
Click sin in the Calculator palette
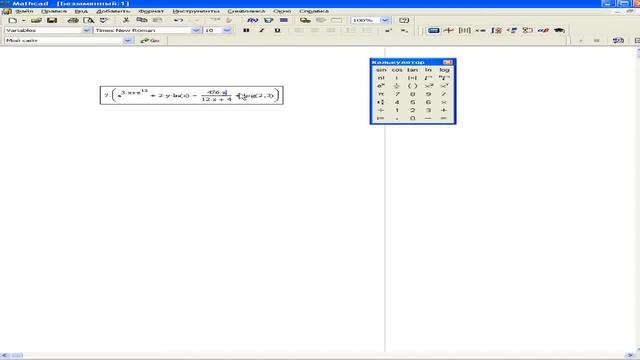pos(380,70)
